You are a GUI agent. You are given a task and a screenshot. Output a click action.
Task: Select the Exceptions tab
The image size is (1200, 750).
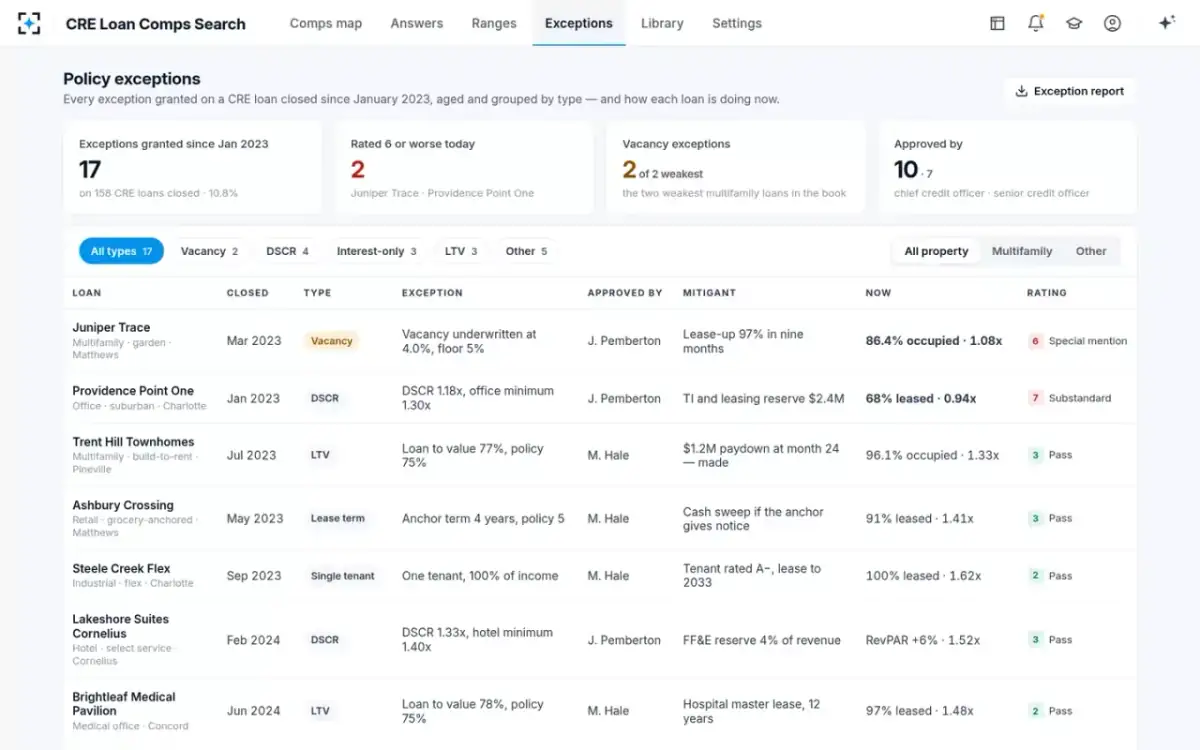coord(579,23)
